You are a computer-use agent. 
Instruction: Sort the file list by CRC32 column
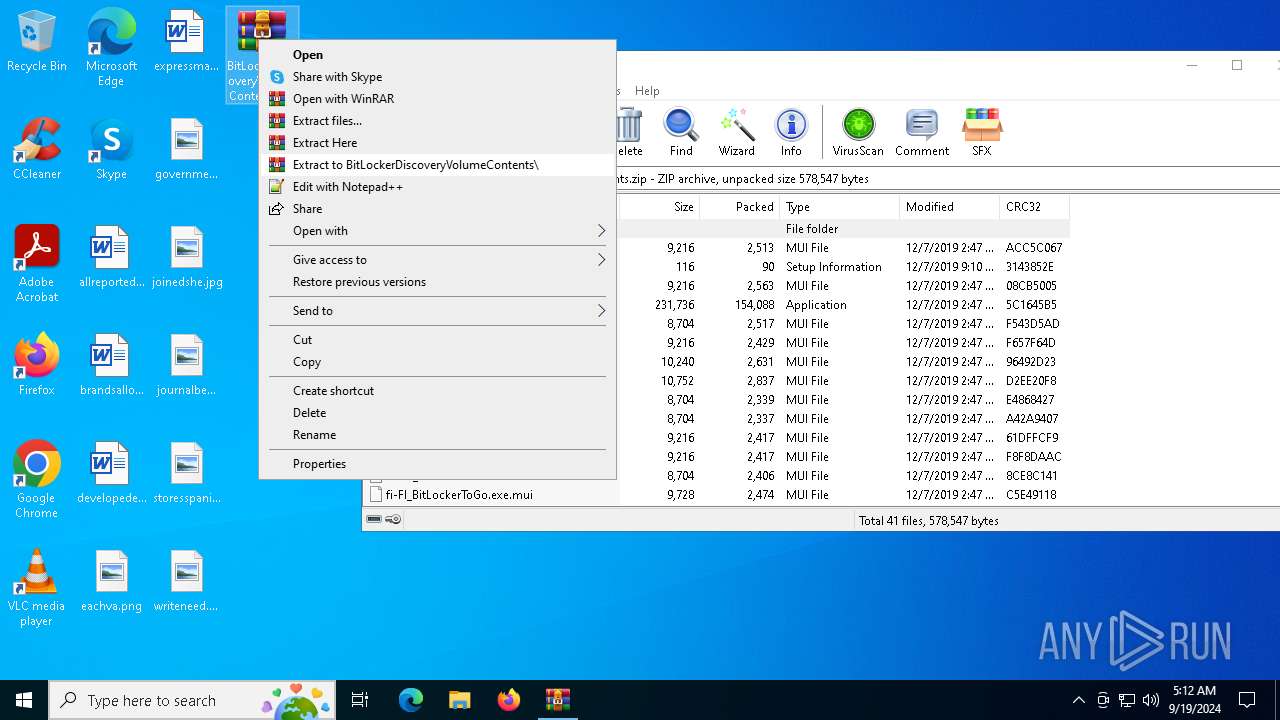pos(1034,207)
